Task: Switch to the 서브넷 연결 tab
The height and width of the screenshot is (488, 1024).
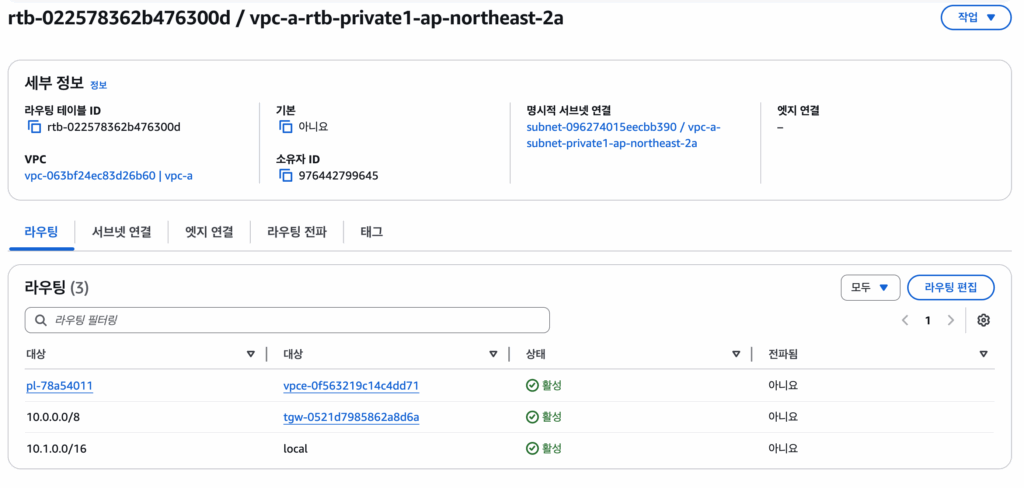Action: [x=121, y=232]
